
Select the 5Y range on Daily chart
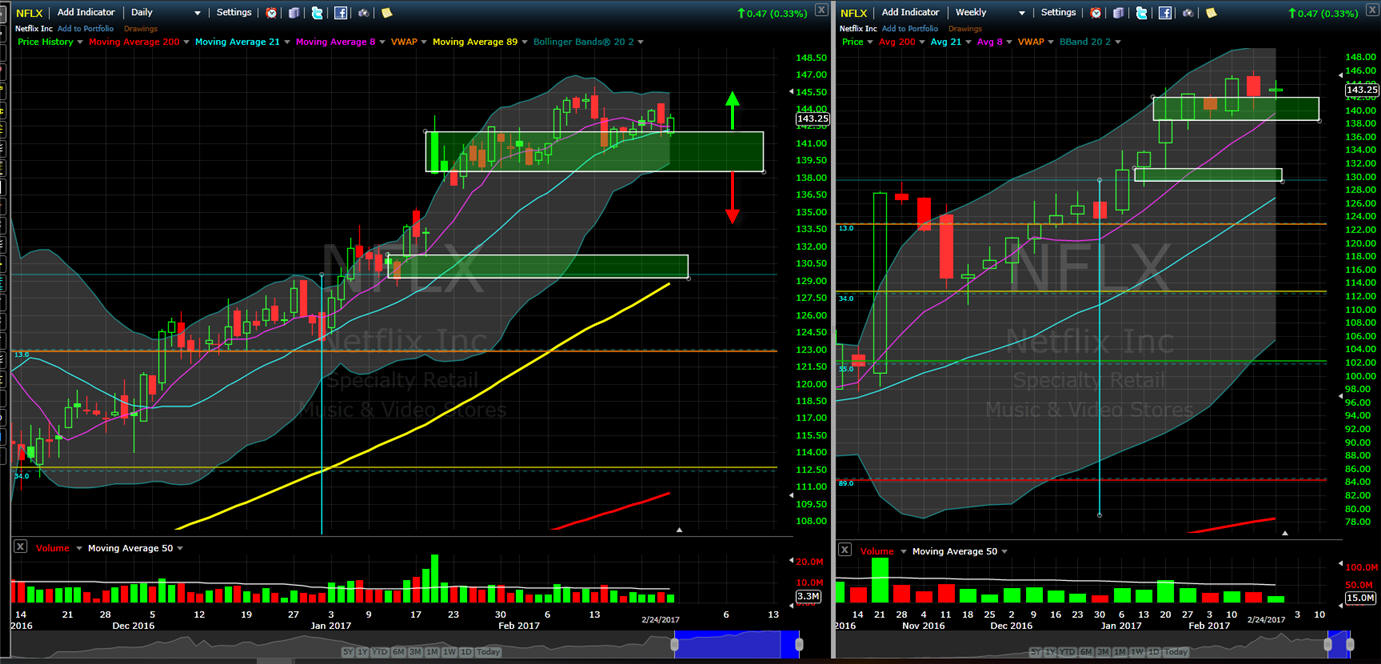tap(346, 652)
